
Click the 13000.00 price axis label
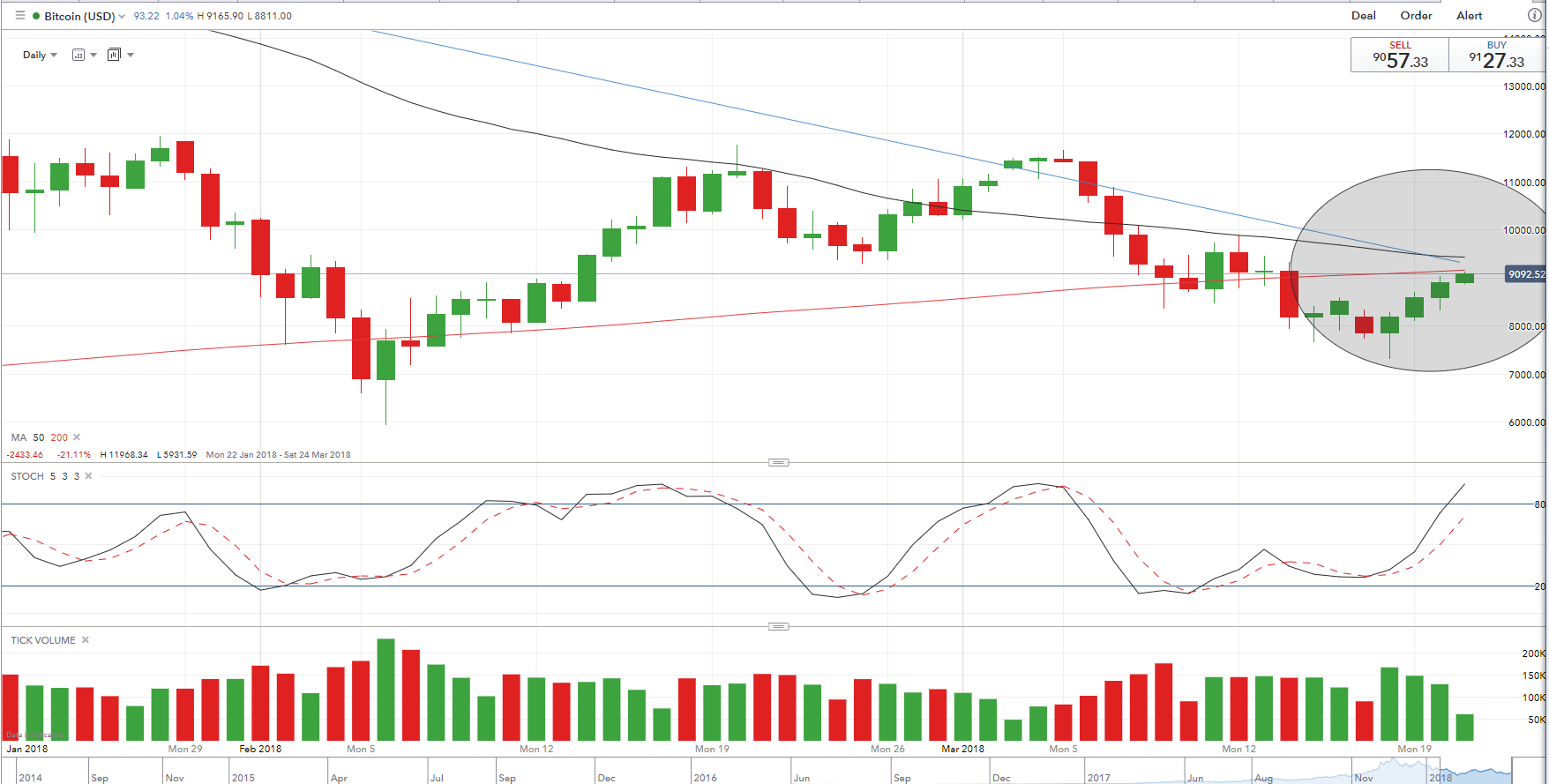1524,86
